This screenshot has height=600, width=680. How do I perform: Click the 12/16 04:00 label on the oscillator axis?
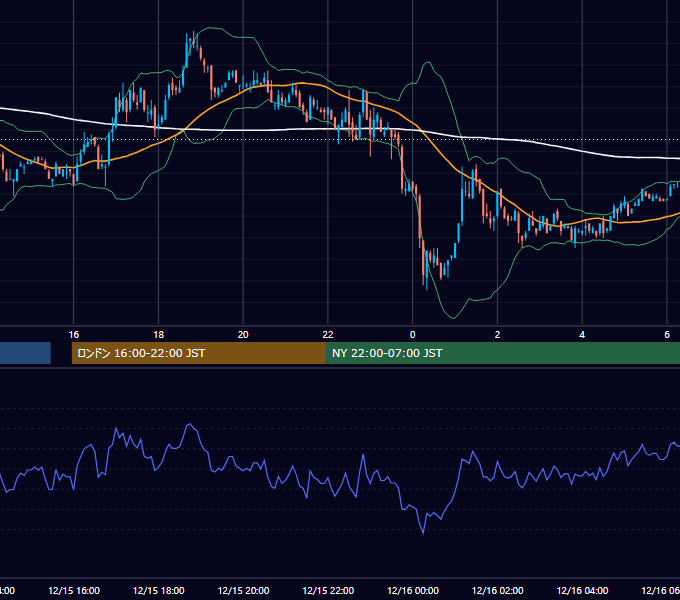coord(582,590)
